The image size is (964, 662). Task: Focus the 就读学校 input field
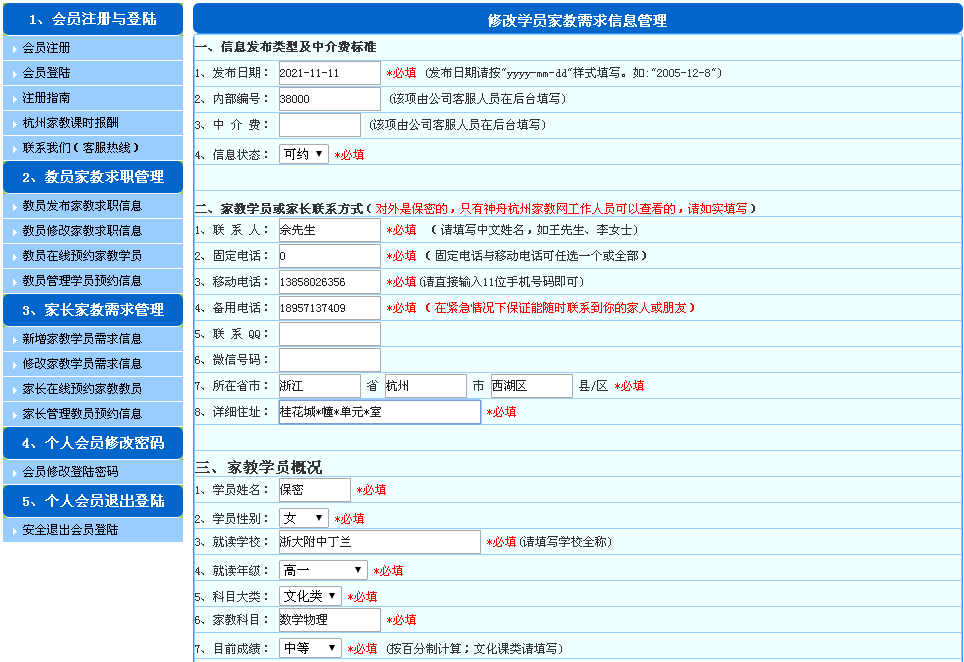(379, 542)
